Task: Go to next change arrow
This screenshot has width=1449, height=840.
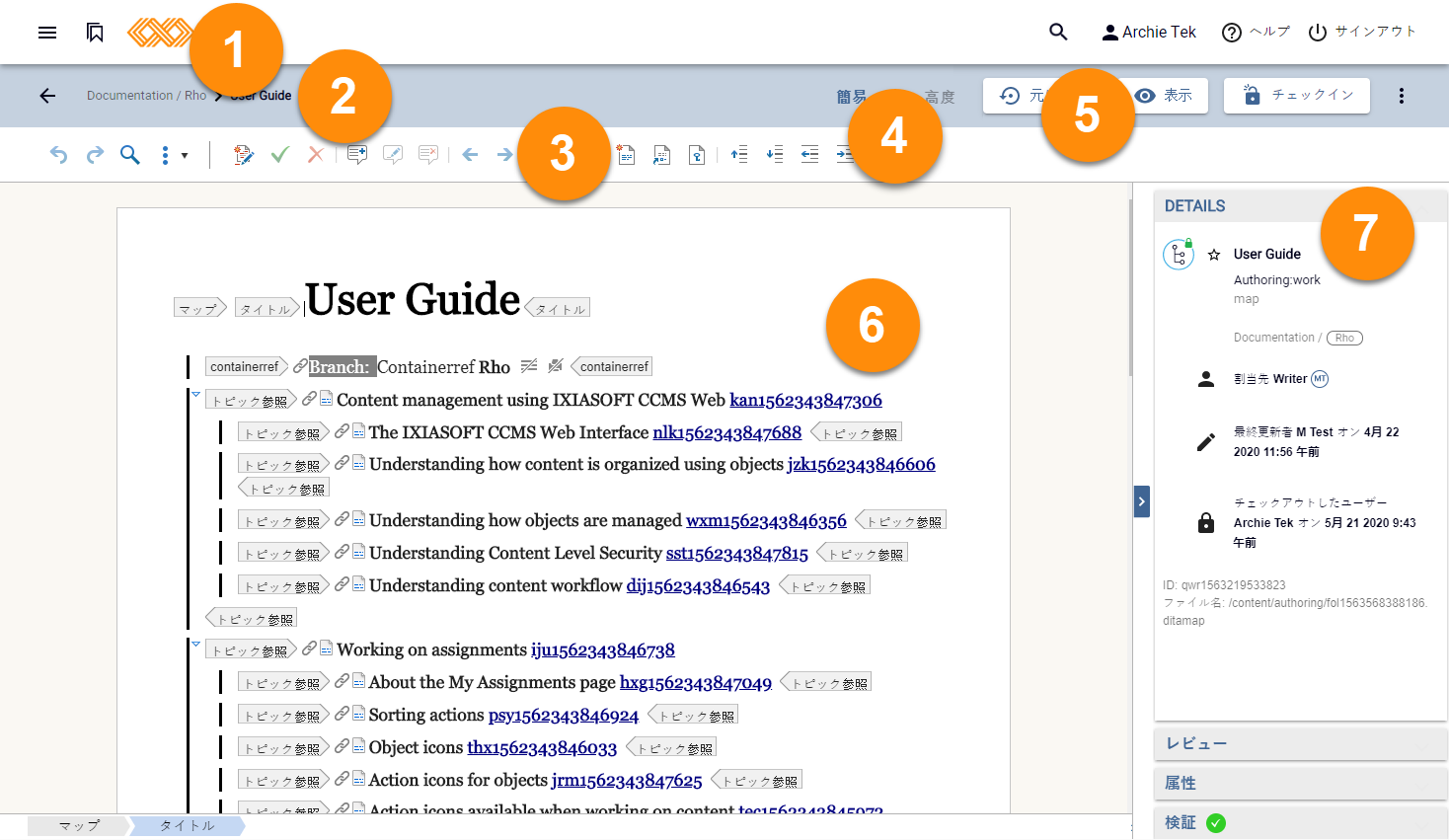Action: coord(504,155)
